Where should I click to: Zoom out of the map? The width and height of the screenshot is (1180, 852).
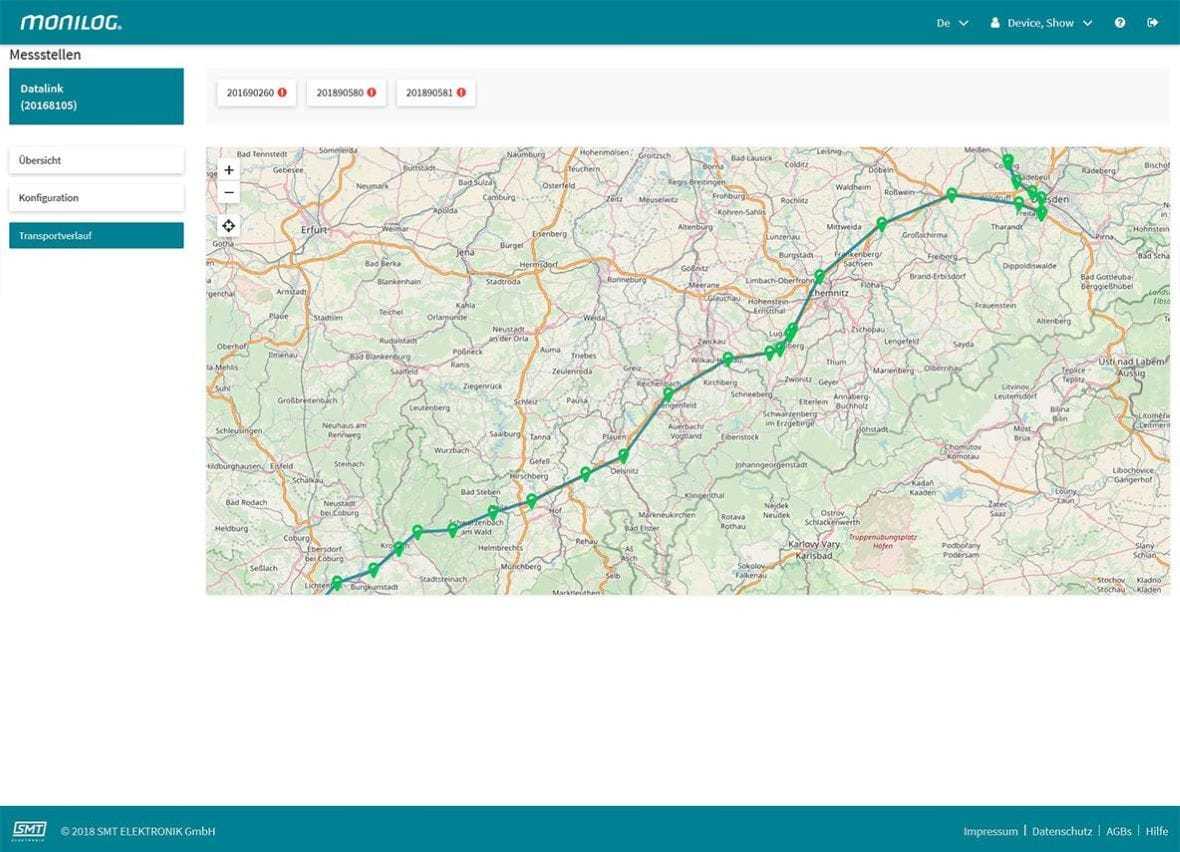click(x=229, y=193)
